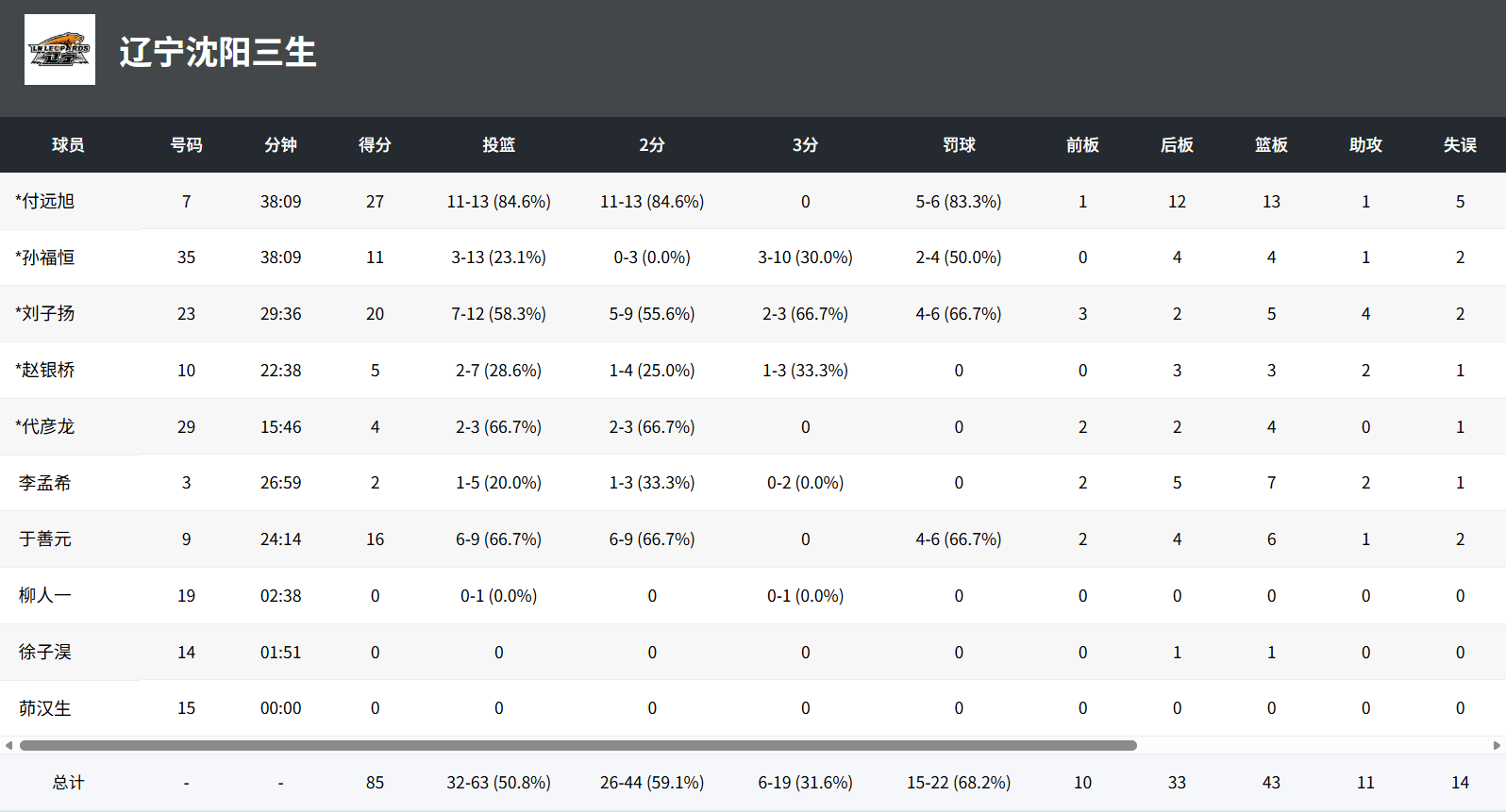Screen dimensions: 1506x812
Task: Click the 3分 column header
Action: pyautogui.click(x=805, y=145)
